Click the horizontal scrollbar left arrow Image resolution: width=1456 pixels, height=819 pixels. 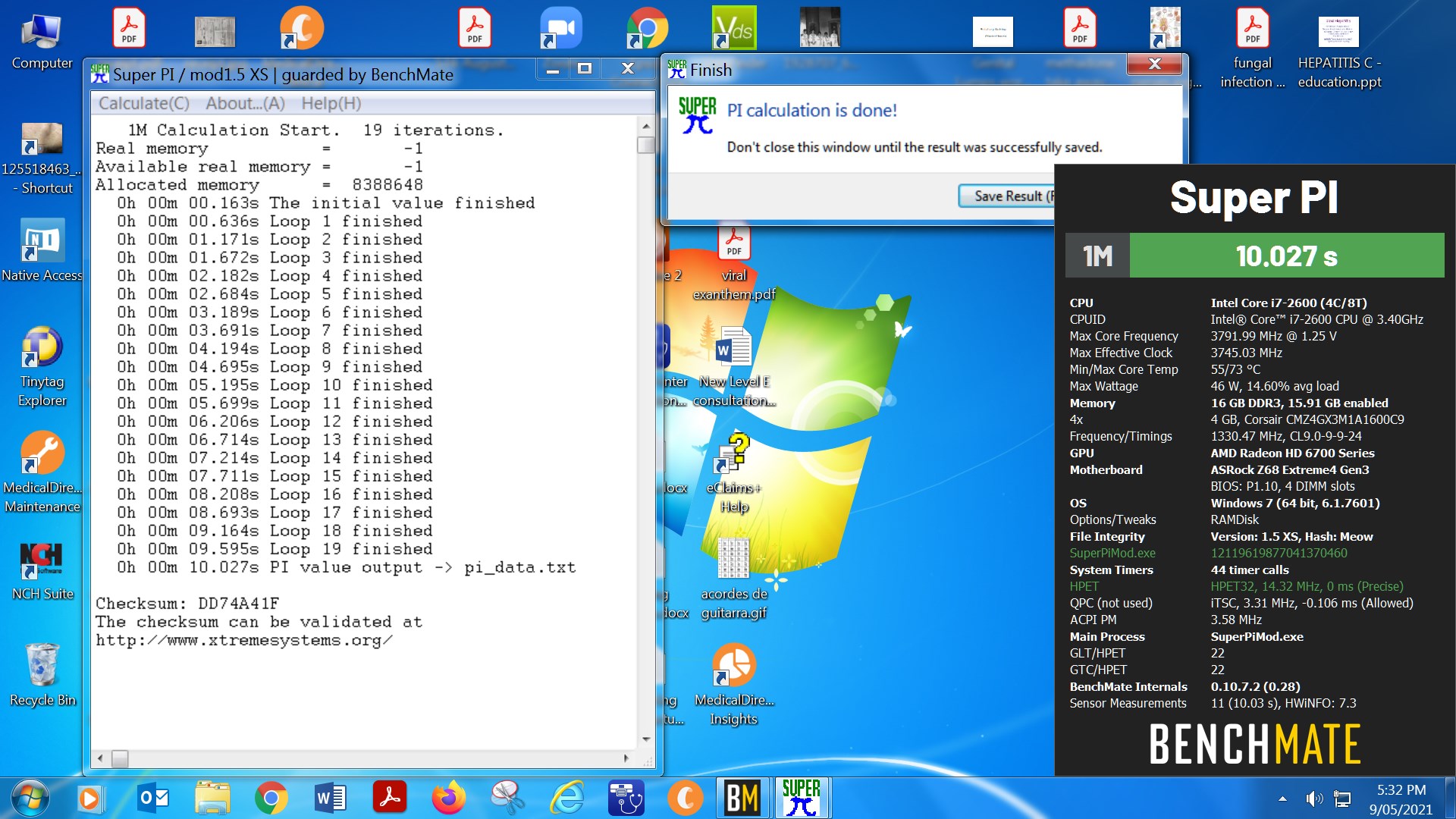[x=101, y=758]
